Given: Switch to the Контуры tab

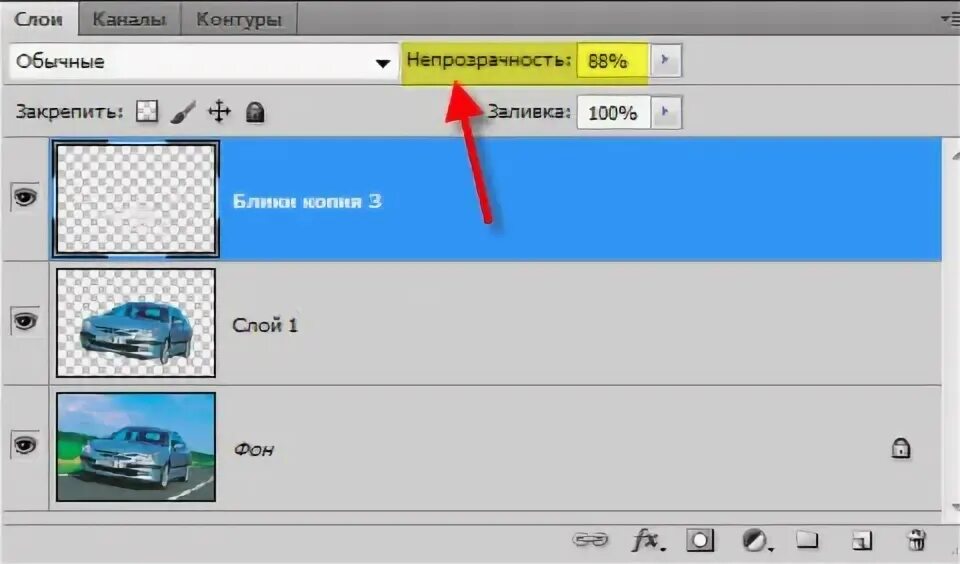Looking at the screenshot, I should tap(239, 19).
